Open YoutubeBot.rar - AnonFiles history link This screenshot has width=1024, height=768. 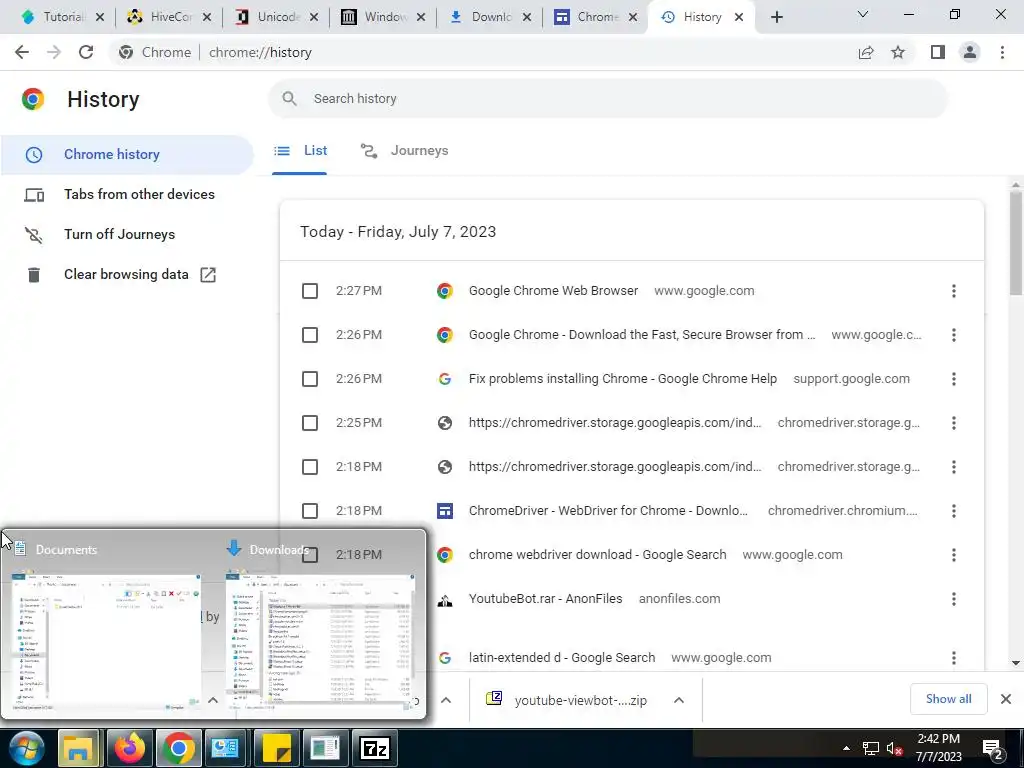[545, 599]
